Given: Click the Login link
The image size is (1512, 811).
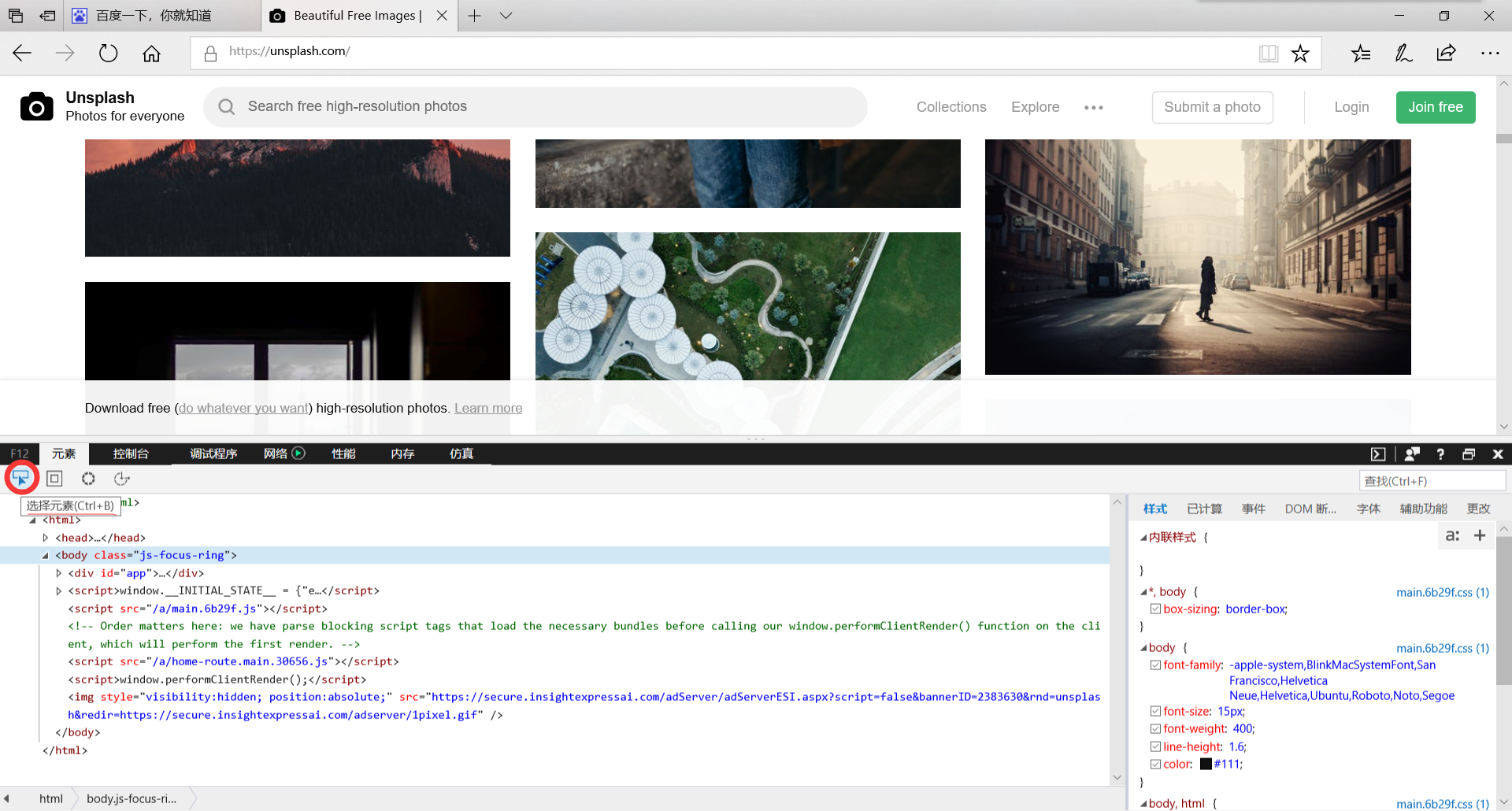Looking at the screenshot, I should (x=1351, y=107).
